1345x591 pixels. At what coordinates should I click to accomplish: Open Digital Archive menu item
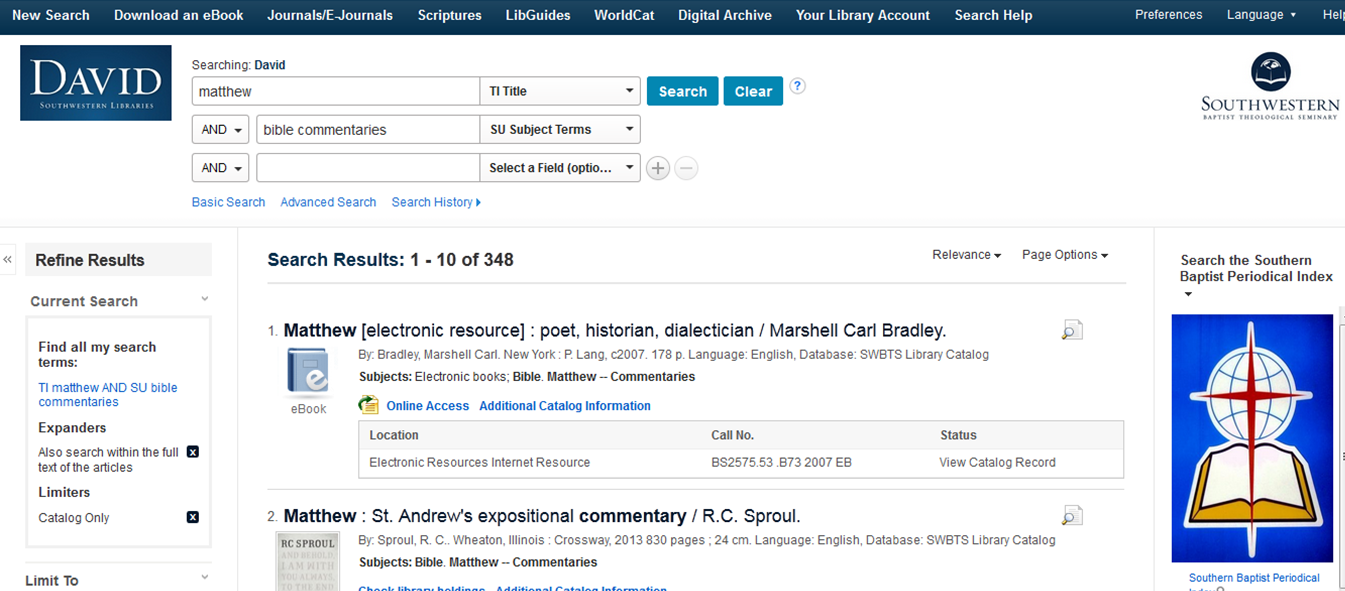point(725,15)
